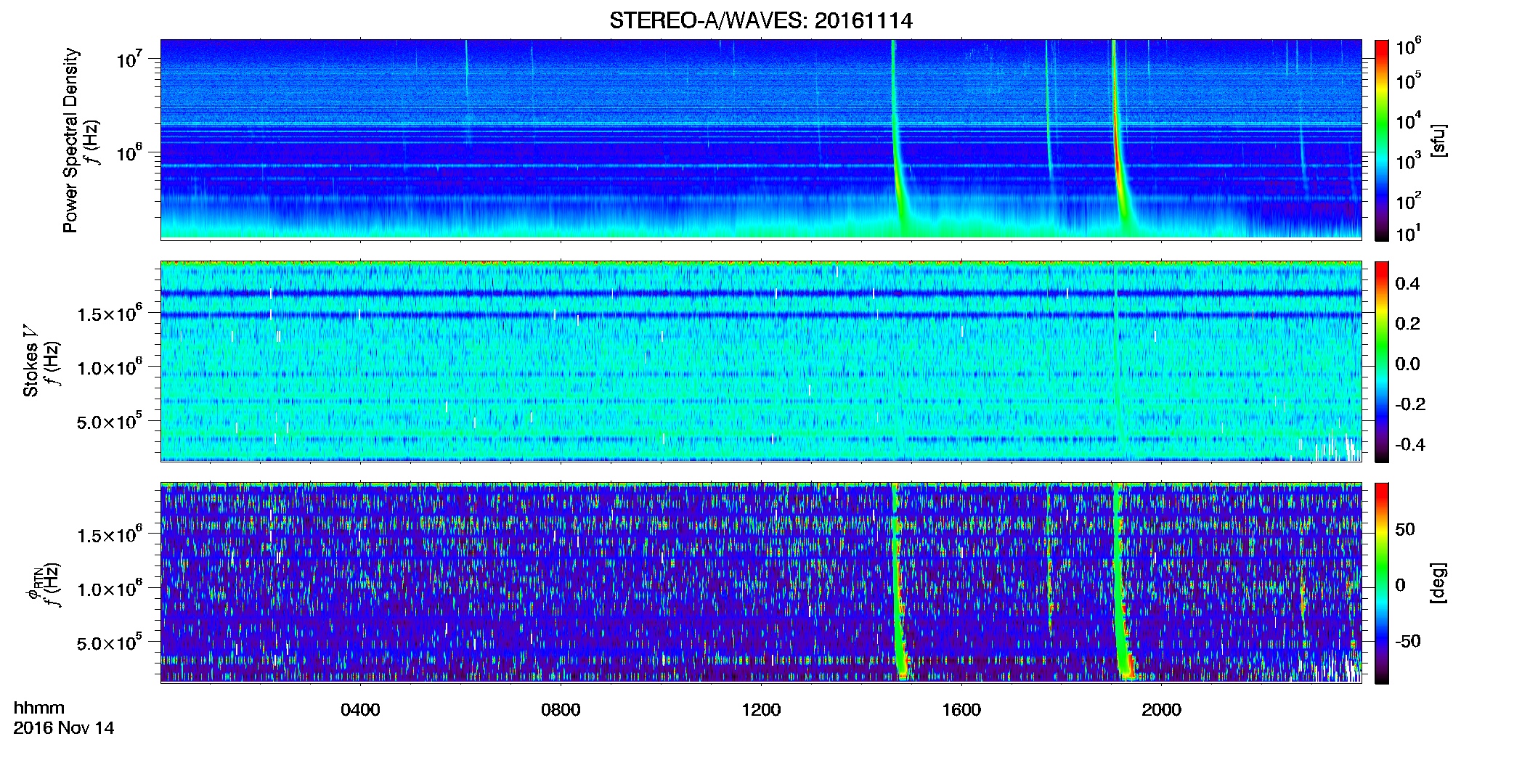The image size is (1522, 784).
Task: Click the 1200 time axis label
Action: [761, 709]
